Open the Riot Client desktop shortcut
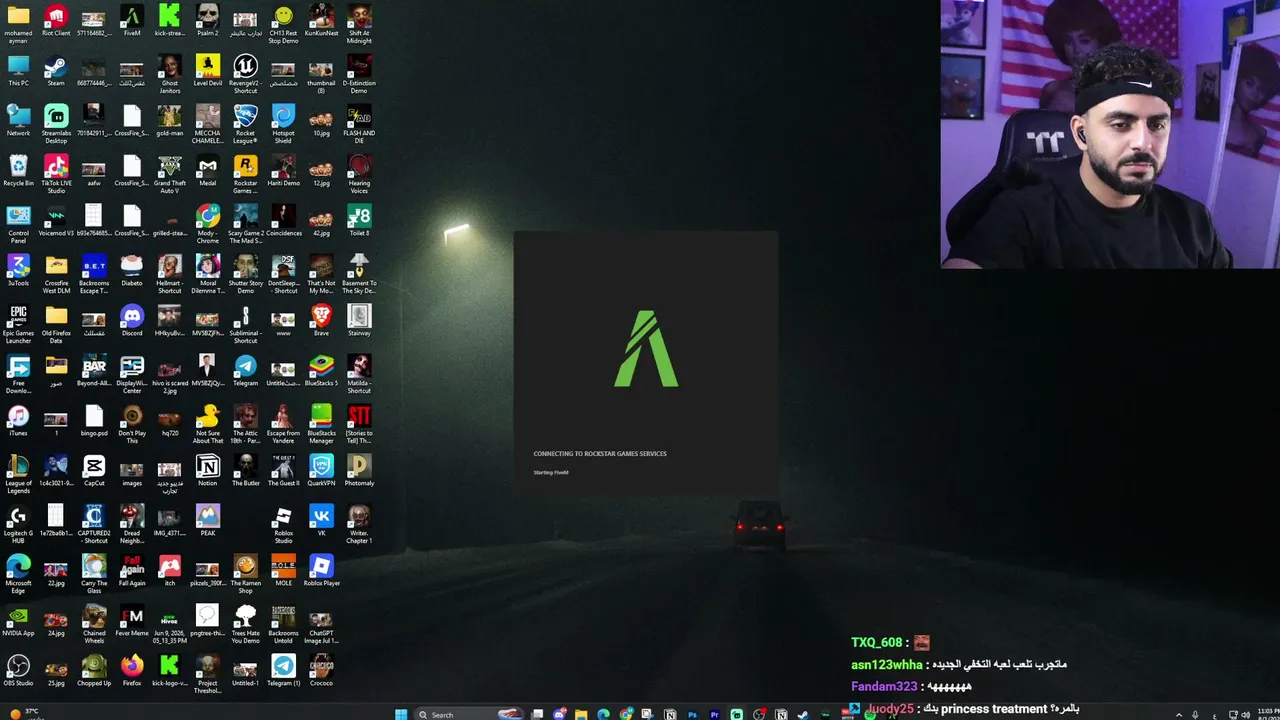Viewport: 1280px width, 720px height. (x=56, y=21)
